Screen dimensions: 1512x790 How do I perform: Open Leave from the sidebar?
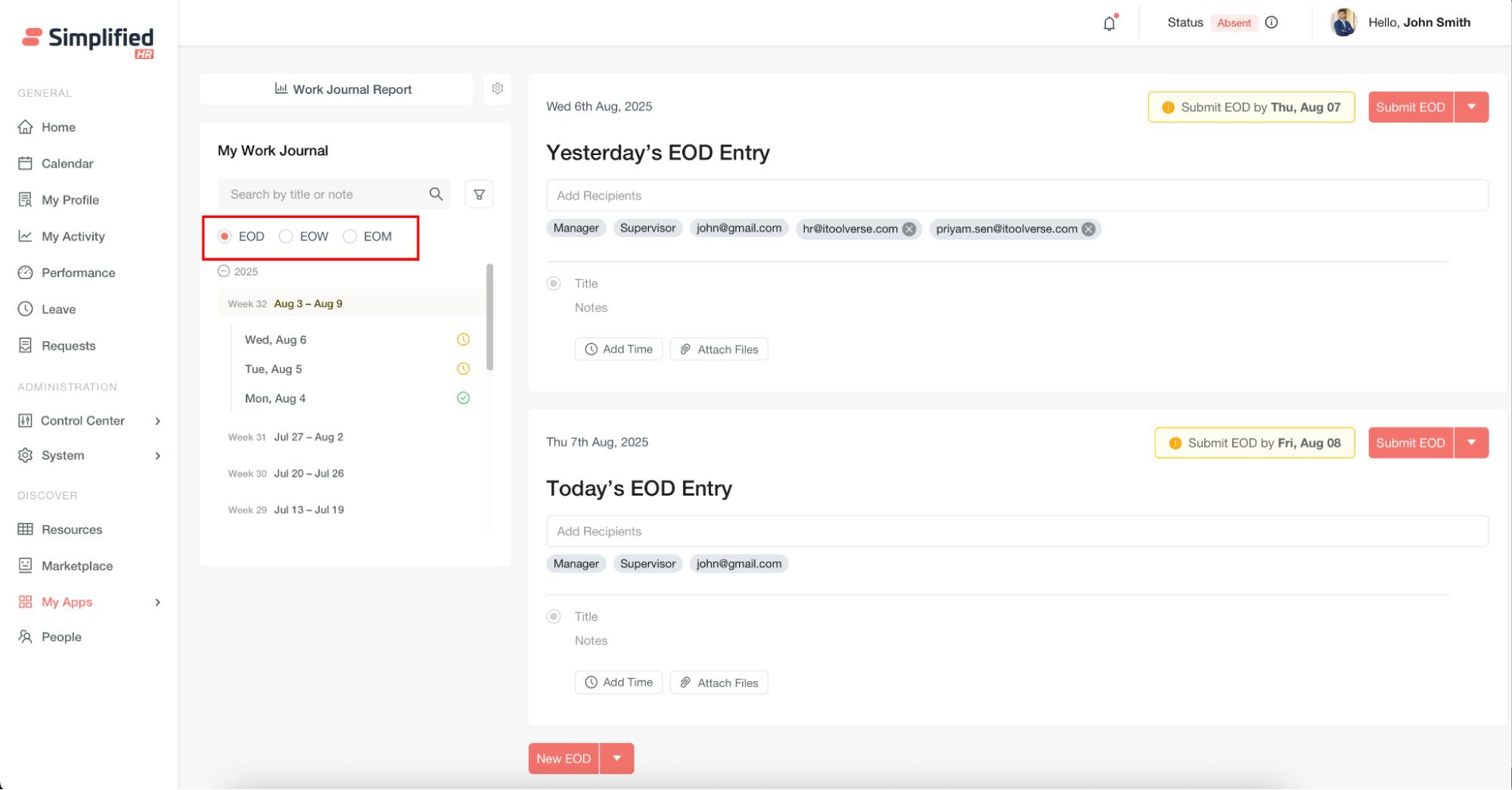click(x=58, y=309)
